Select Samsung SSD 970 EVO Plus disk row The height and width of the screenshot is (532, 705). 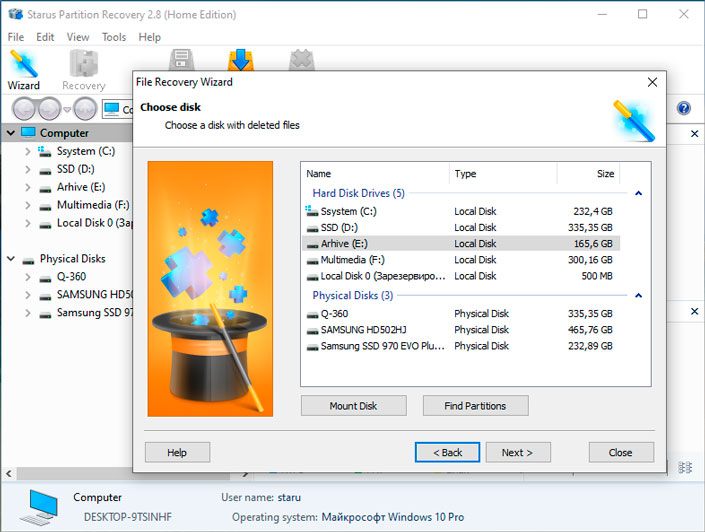point(461,346)
